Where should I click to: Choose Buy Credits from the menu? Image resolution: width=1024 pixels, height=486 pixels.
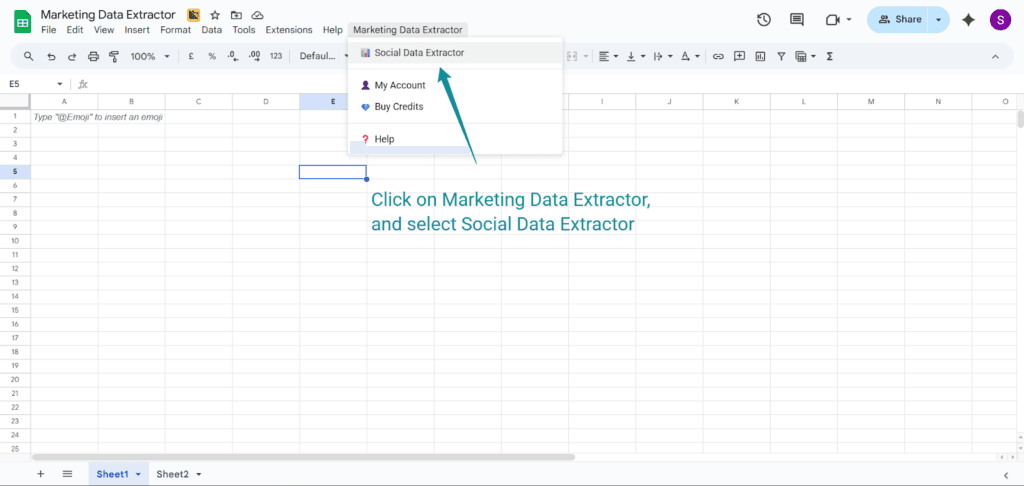pyautogui.click(x=398, y=107)
